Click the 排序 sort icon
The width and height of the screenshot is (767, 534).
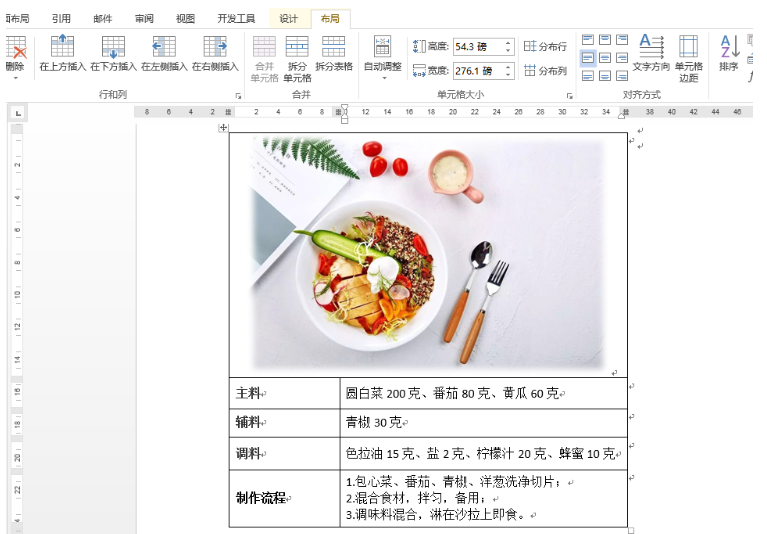coord(729,46)
